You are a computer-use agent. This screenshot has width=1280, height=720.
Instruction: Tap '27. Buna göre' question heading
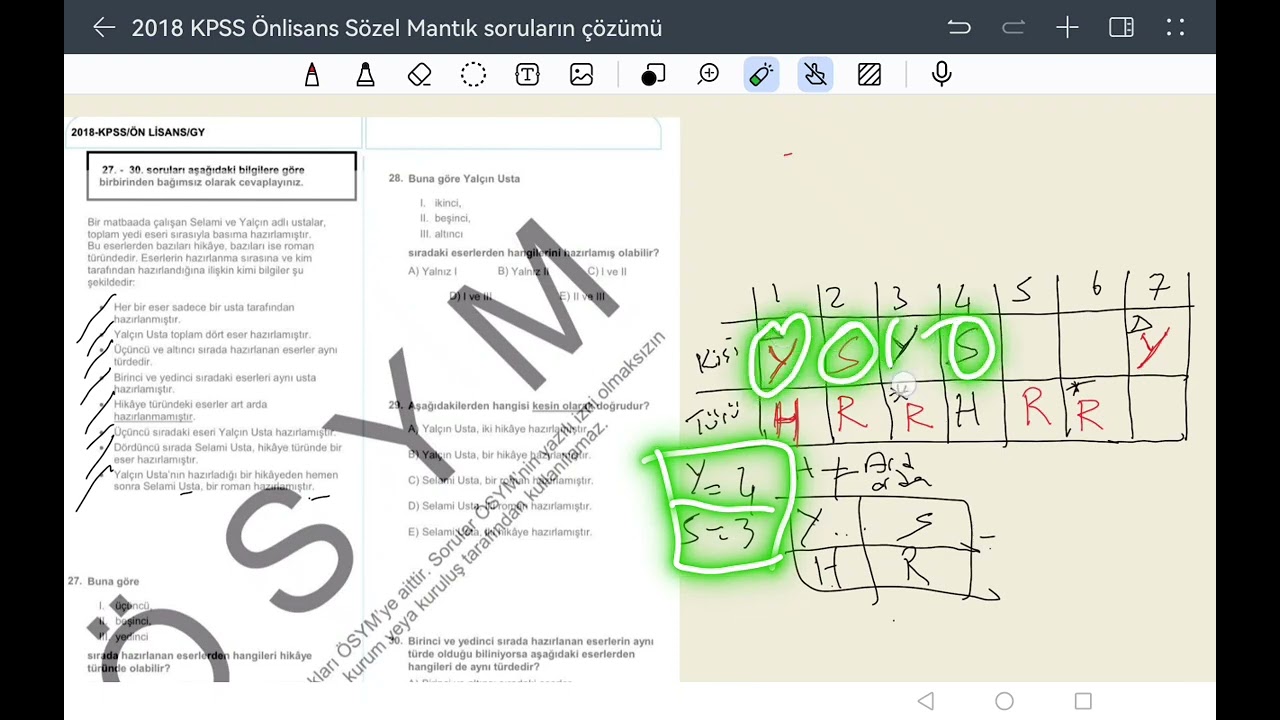click(x=103, y=581)
